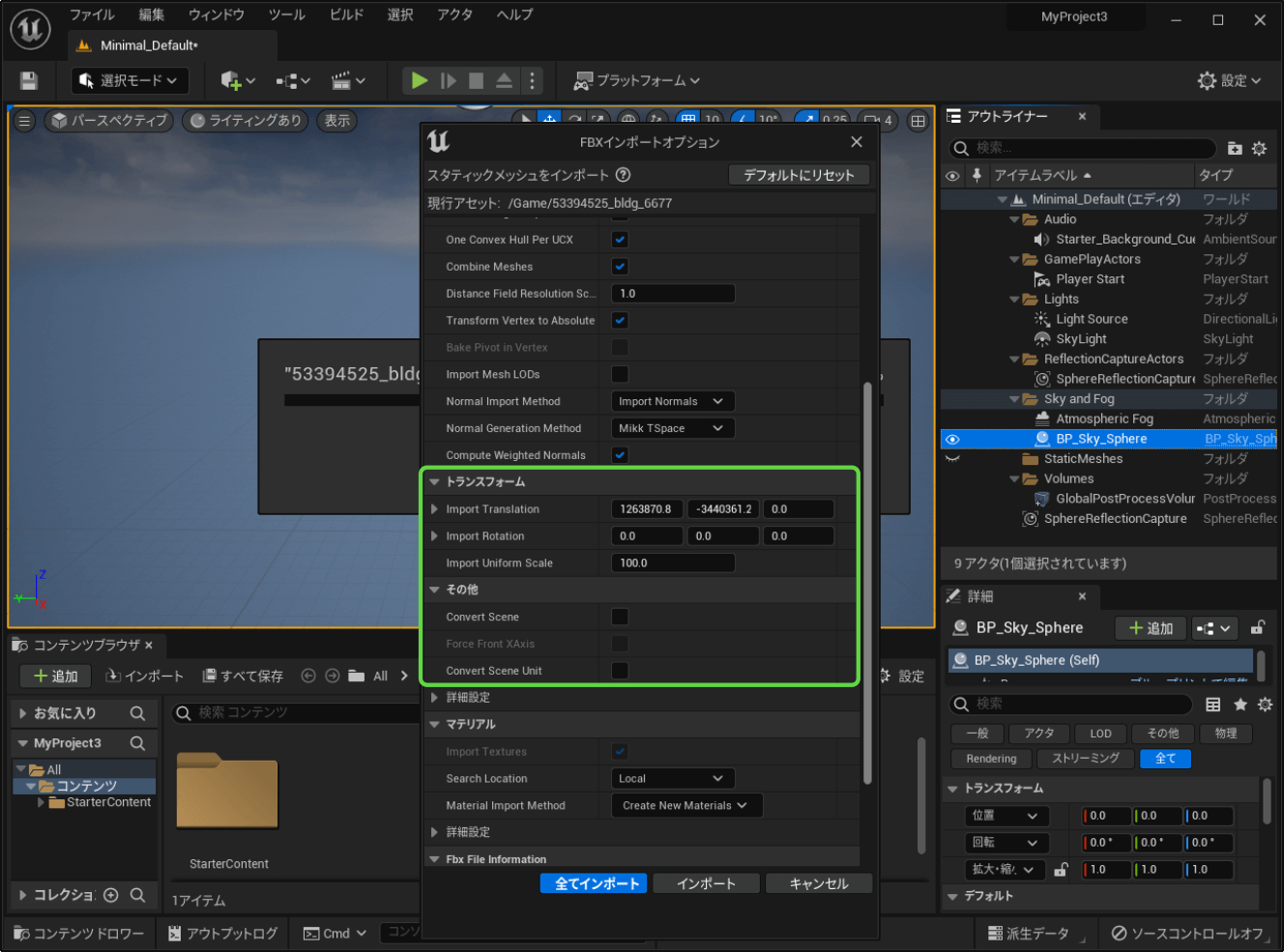Select the LOD filter tab in Details
This screenshot has width=1284, height=952.
point(1100,734)
